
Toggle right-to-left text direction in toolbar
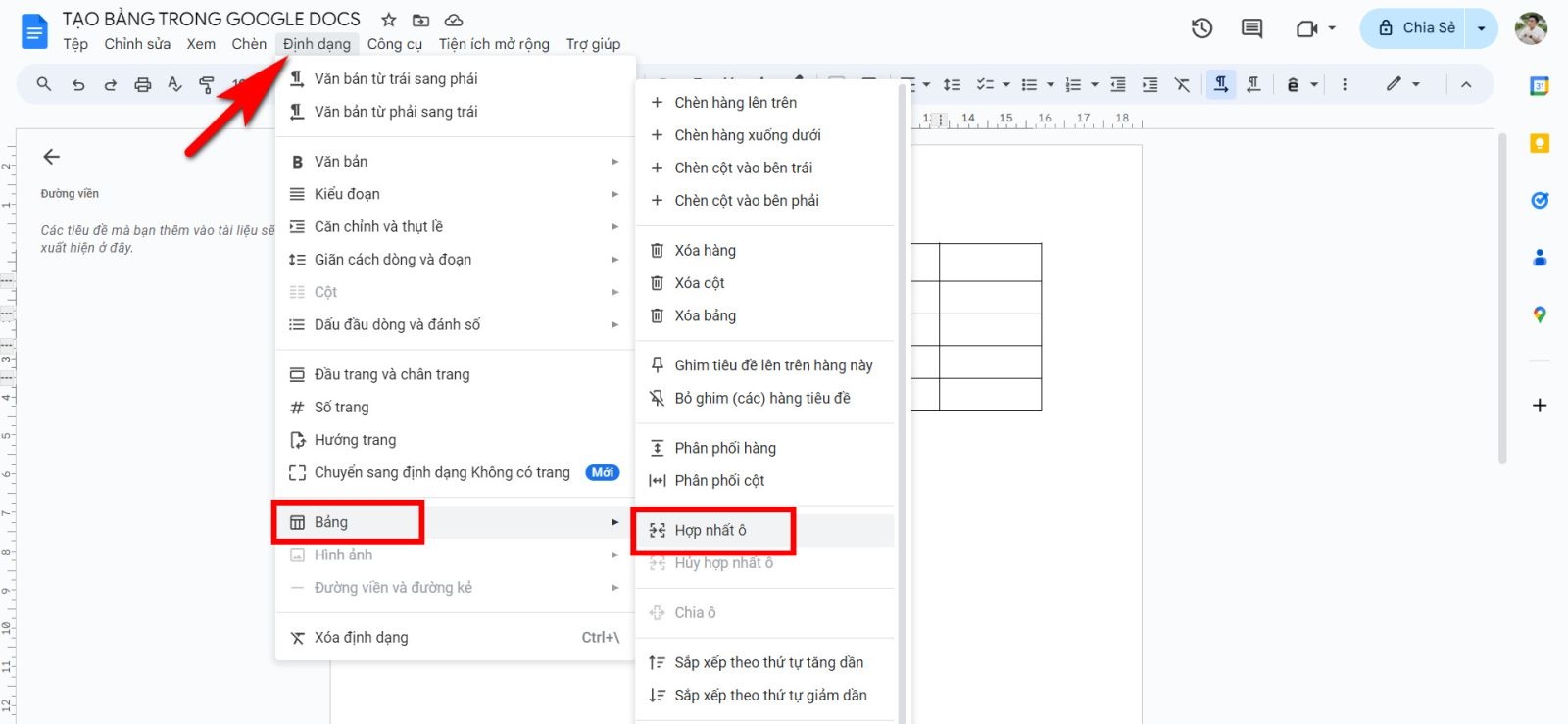tap(1253, 85)
